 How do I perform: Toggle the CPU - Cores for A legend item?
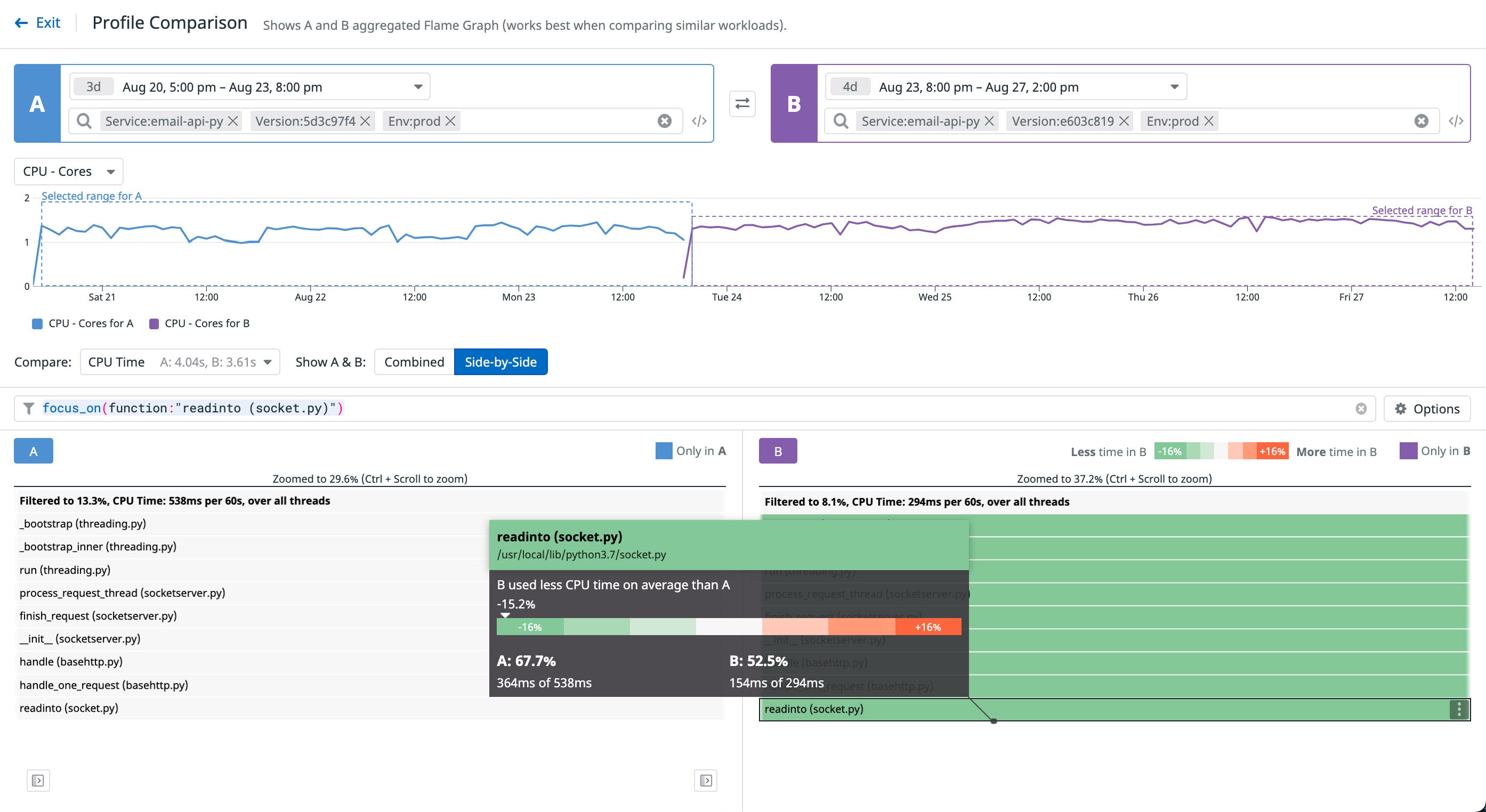pos(83,323)
